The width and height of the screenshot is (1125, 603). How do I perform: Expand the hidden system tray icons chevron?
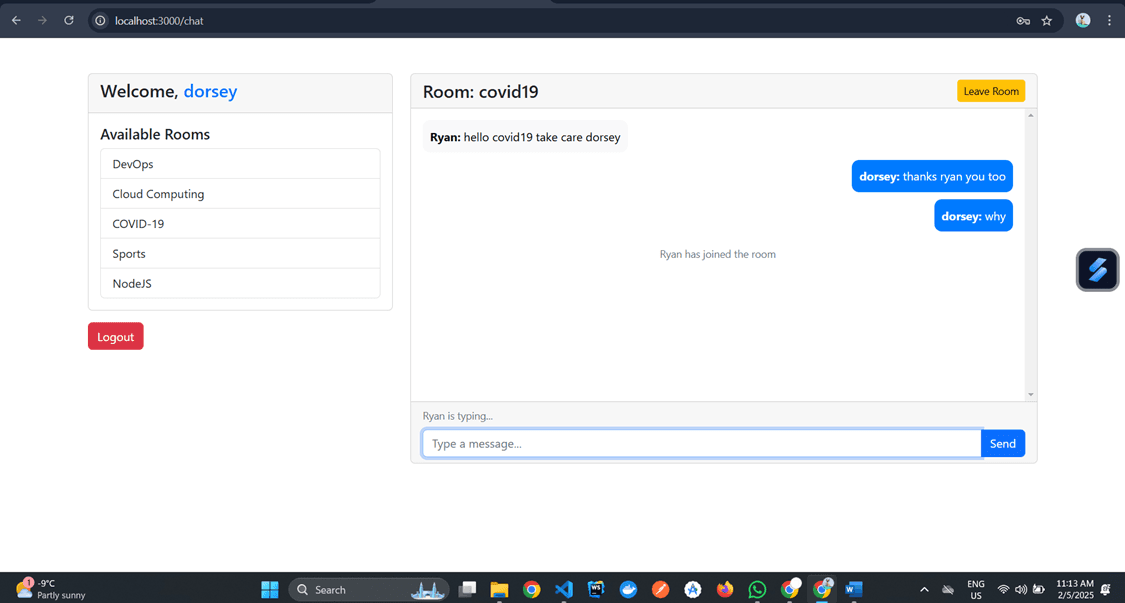pos(924,589)
